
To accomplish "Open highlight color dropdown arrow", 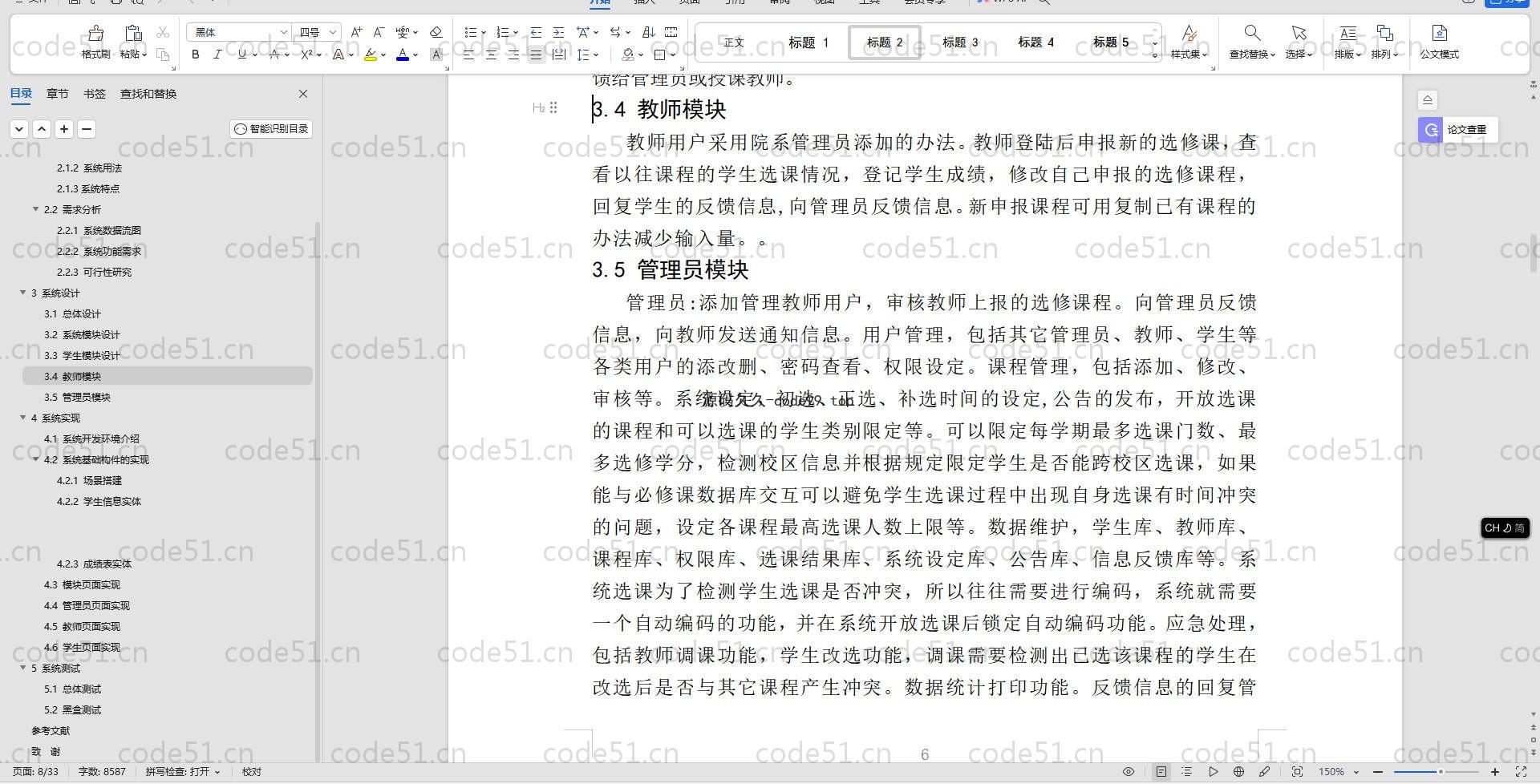I will 383,55.
